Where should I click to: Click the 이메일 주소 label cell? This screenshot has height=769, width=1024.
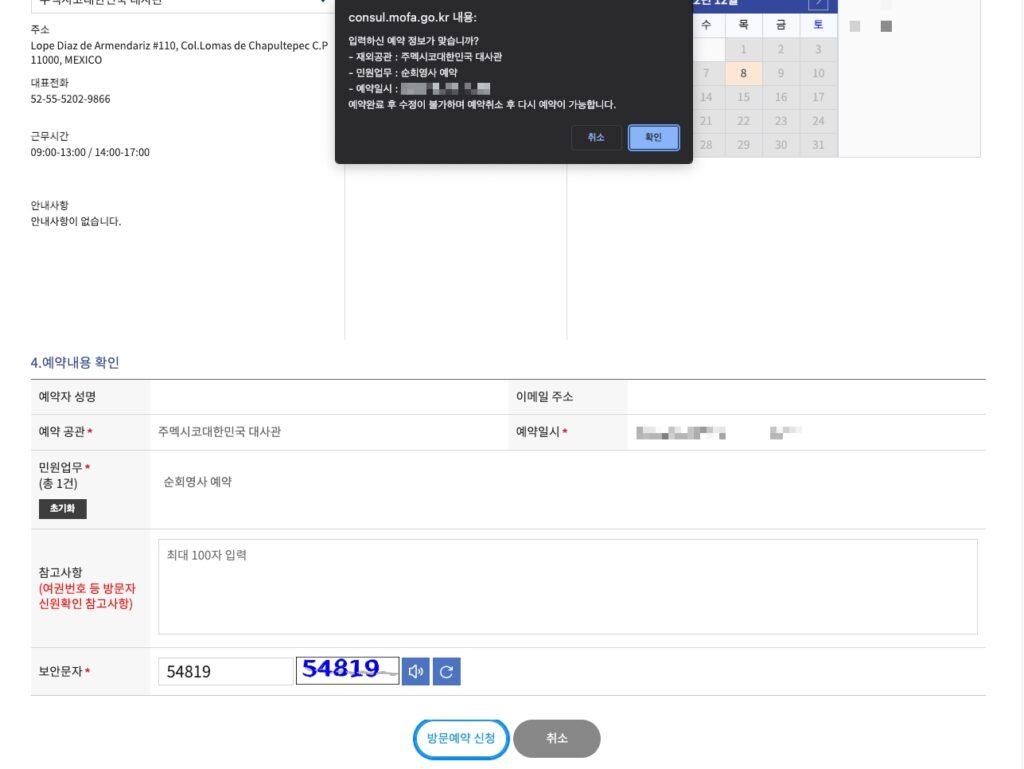tap(568, 397)
